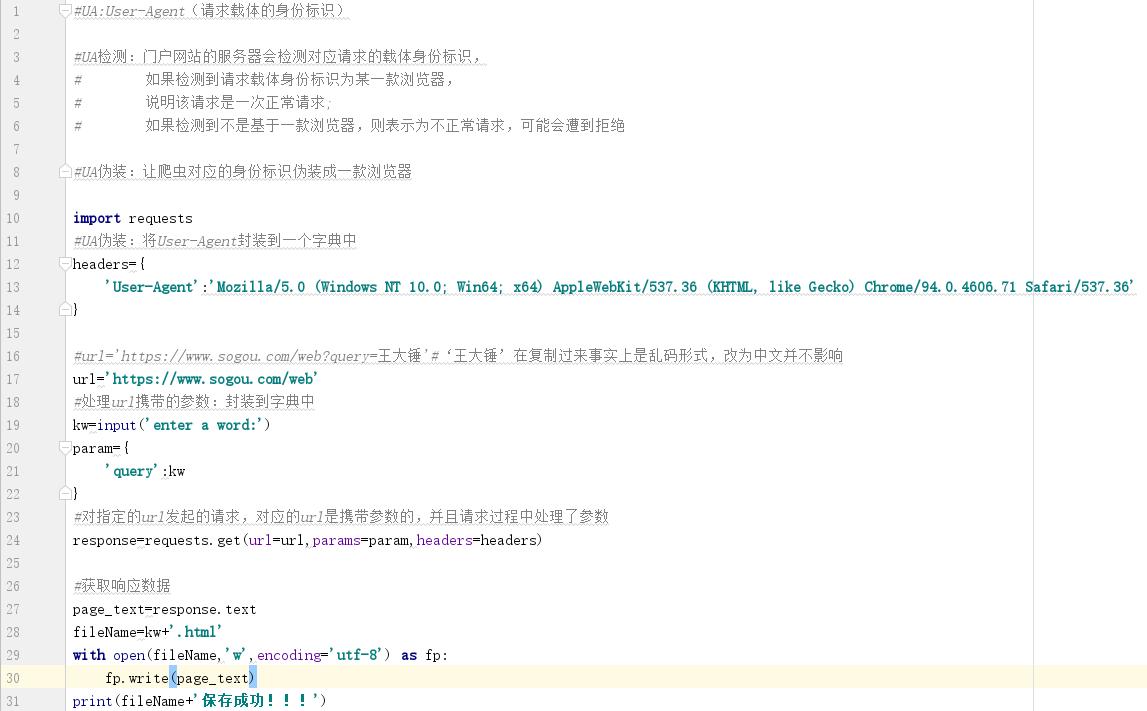
Task: Click the fold end marker on line 14
Action: point(65,310)
